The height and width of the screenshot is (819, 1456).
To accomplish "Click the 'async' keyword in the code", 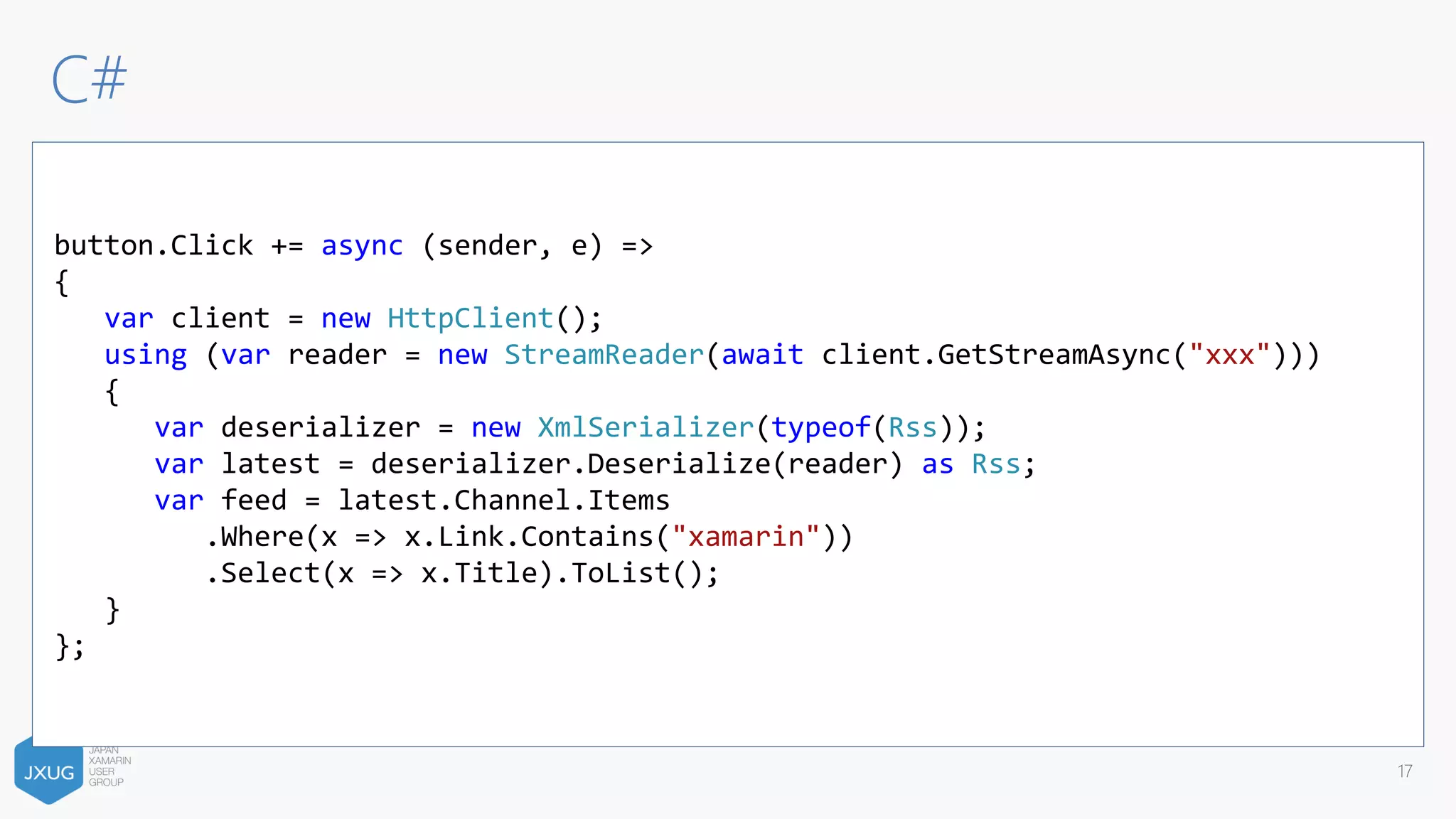I will pyautogui.click(x=362, y=246).
